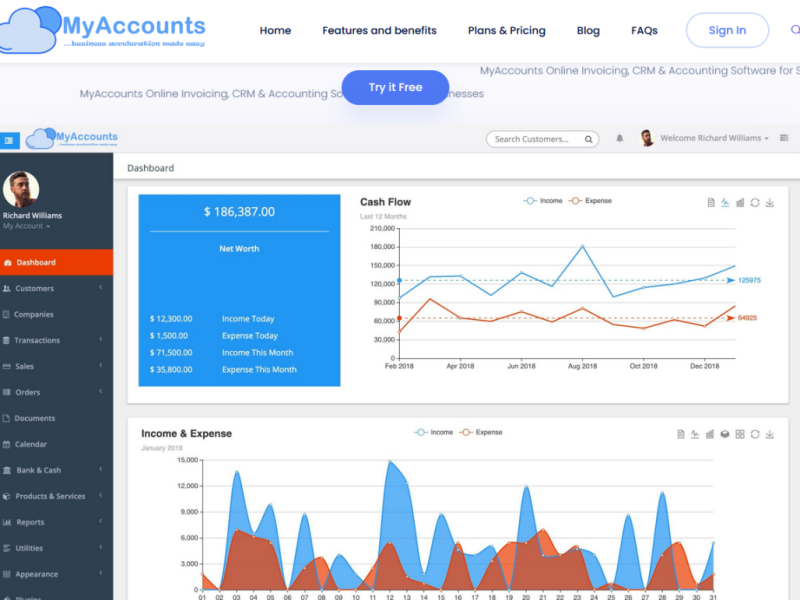Switch Income & Expense to bar chart

click(710, 434)
